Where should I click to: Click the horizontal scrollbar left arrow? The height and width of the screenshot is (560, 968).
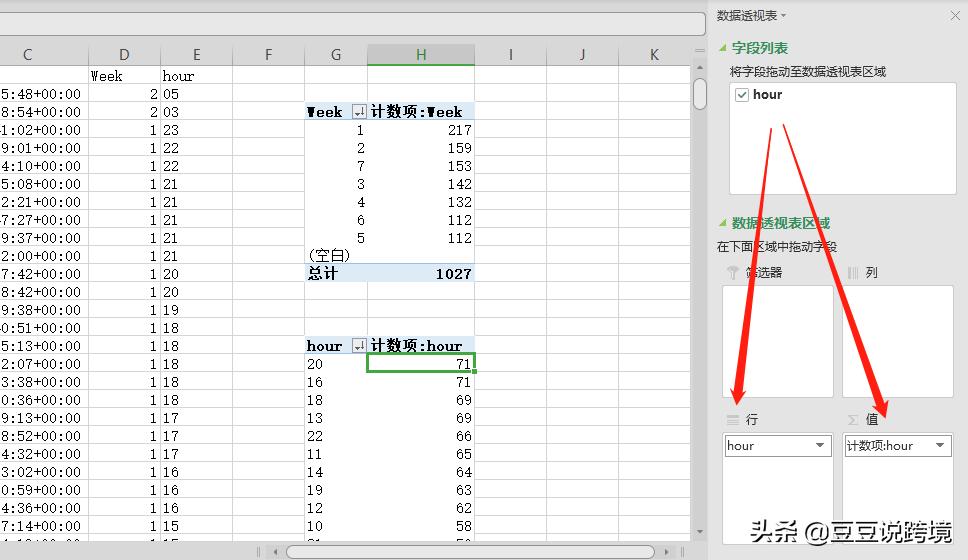pos(275,551)
